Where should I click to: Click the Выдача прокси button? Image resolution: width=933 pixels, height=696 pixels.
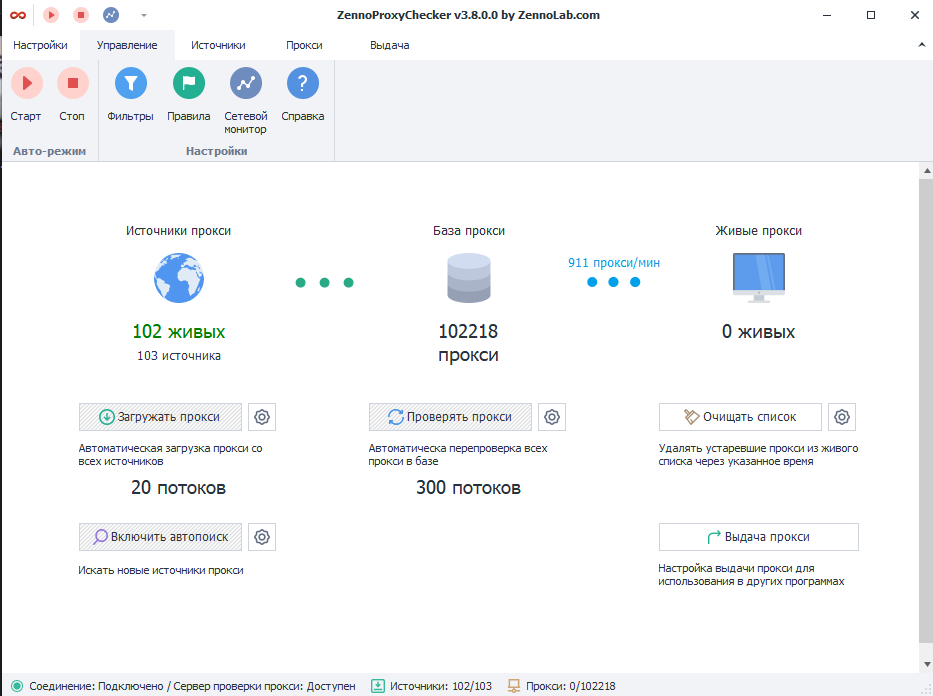point(759,537)
